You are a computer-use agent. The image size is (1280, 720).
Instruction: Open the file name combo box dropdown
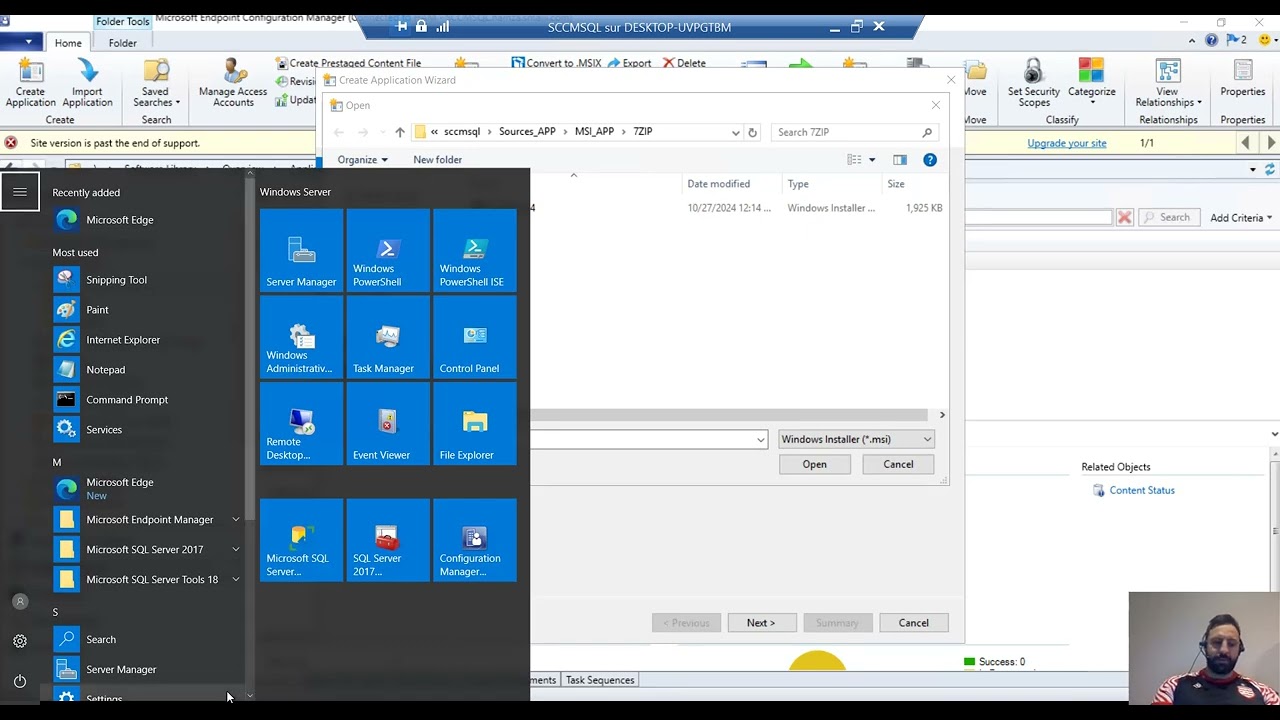click(x=761, y=440)
